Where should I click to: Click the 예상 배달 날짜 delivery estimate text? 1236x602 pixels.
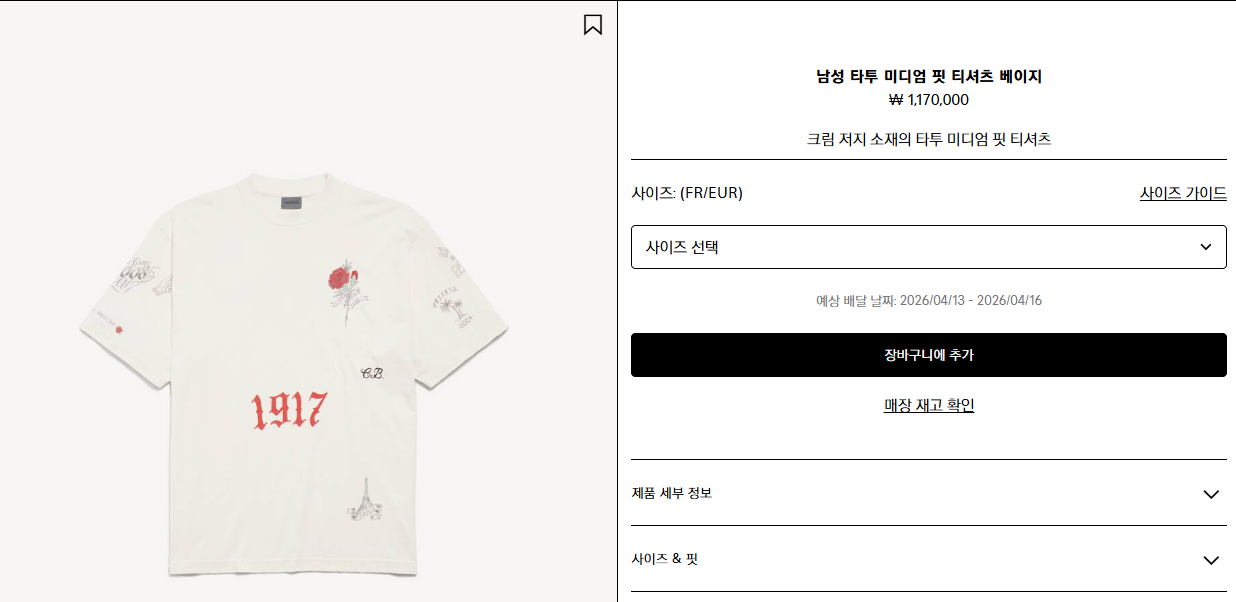pos(929,300)
